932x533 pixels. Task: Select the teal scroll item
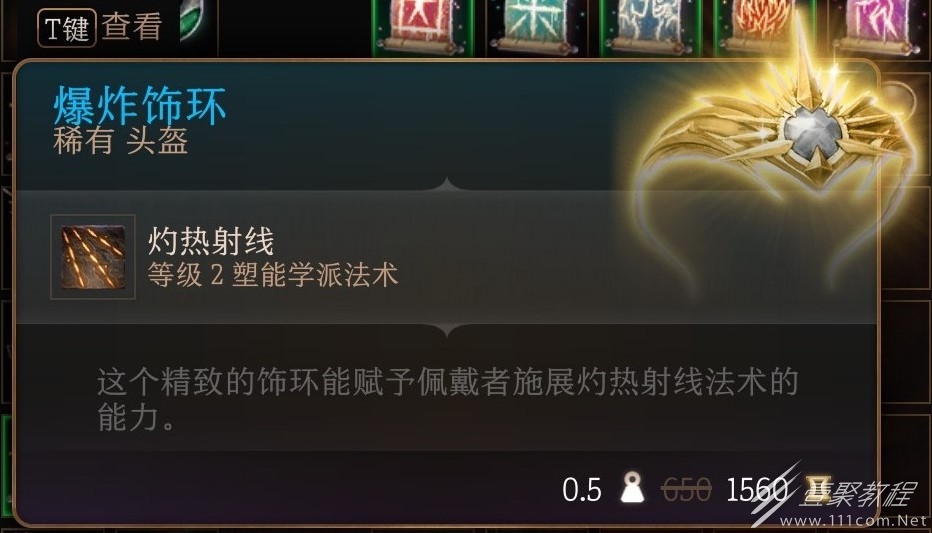pyautogui.click(x=534, y=27)
